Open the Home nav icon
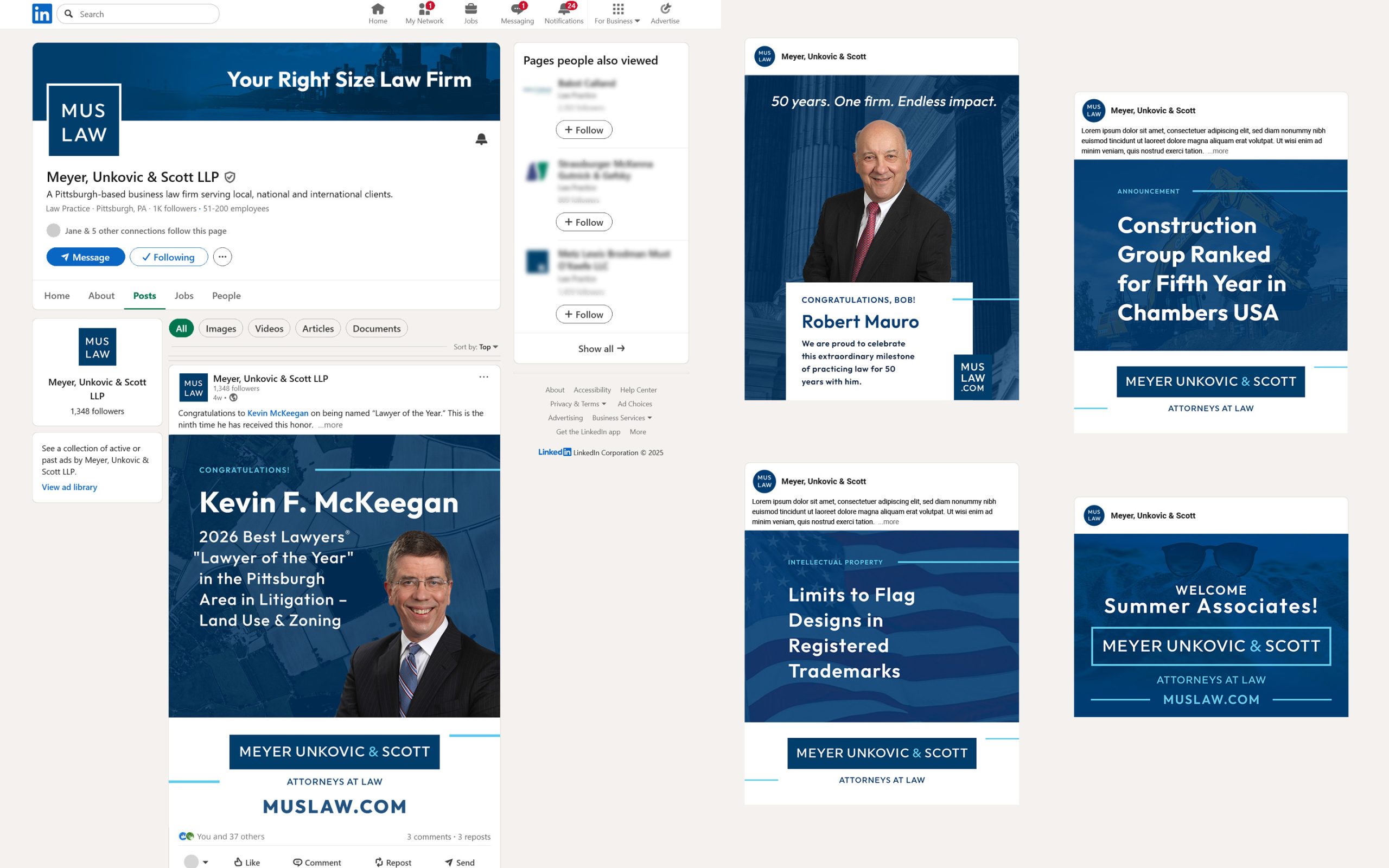The width and height of the screenshot is (1389, 868). tap(378, 14)
